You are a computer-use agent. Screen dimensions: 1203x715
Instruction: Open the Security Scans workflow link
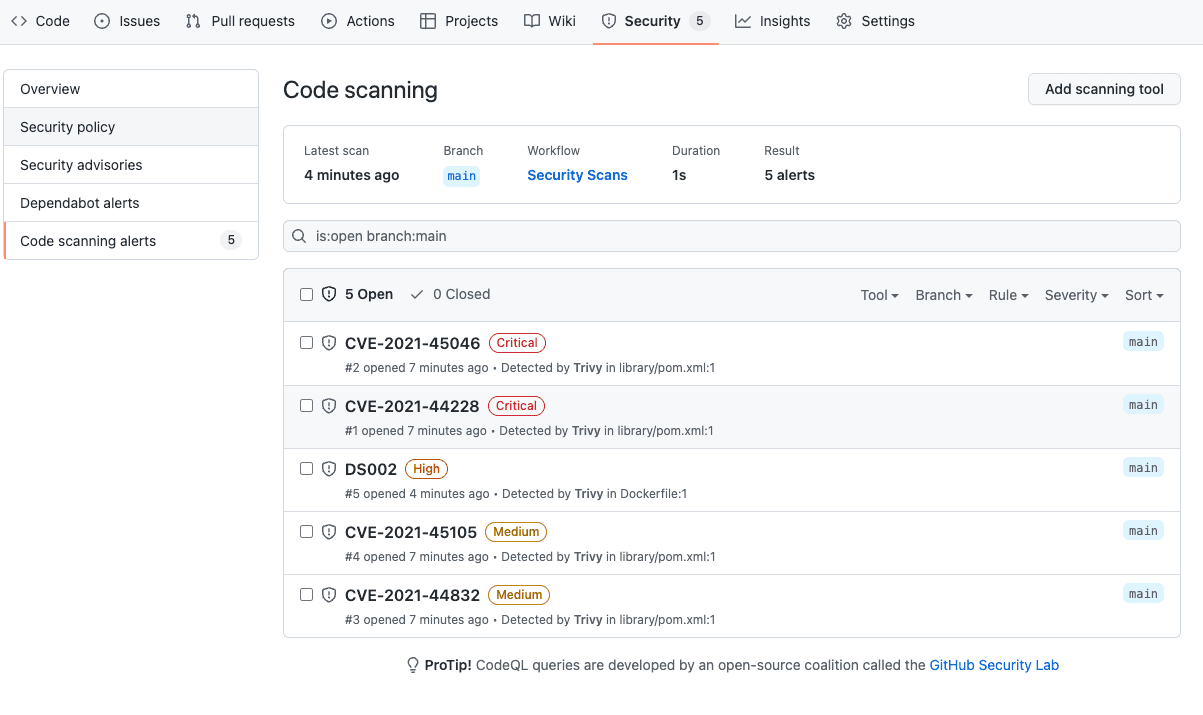click(577, 175)
